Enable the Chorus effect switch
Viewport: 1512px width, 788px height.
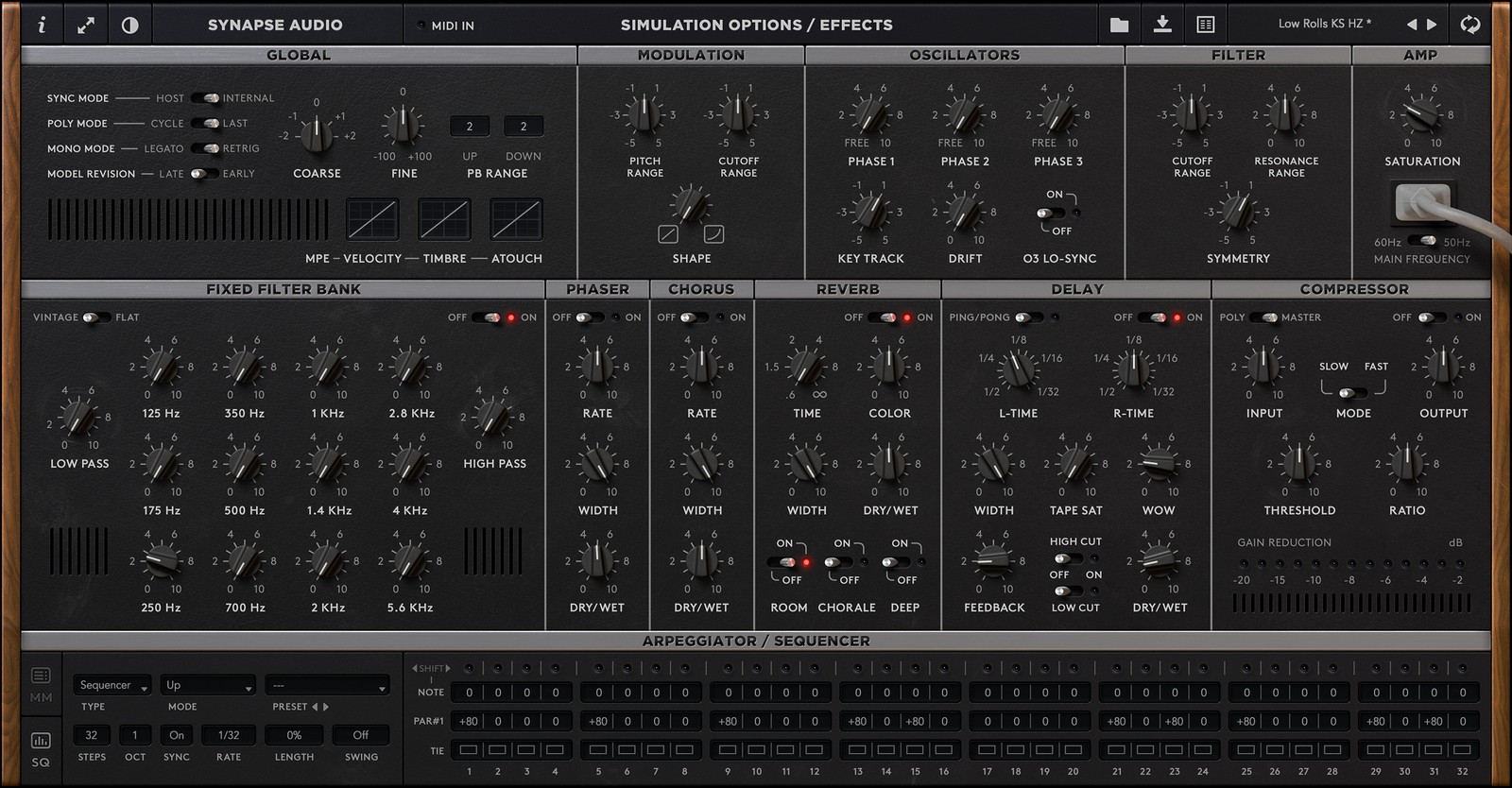(x=695, y=317)
